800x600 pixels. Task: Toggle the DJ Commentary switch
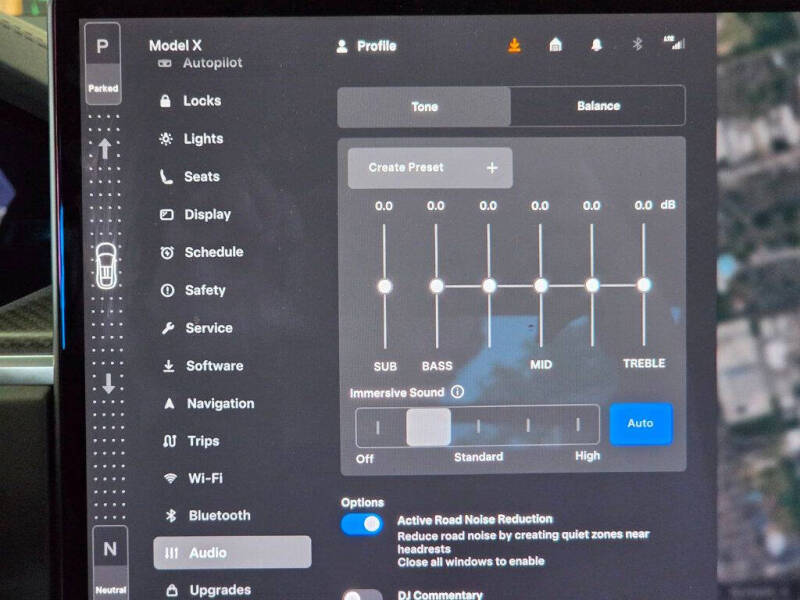(x=362, y=595)
